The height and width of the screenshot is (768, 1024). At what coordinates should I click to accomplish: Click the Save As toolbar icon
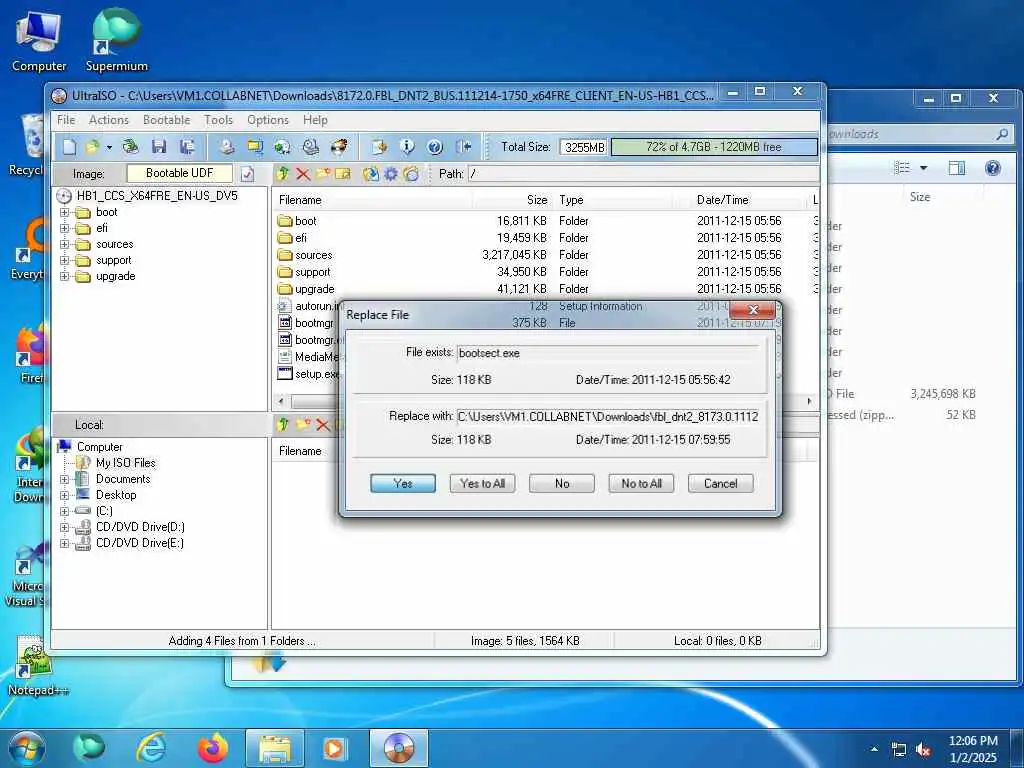click(x=187, y=147)
